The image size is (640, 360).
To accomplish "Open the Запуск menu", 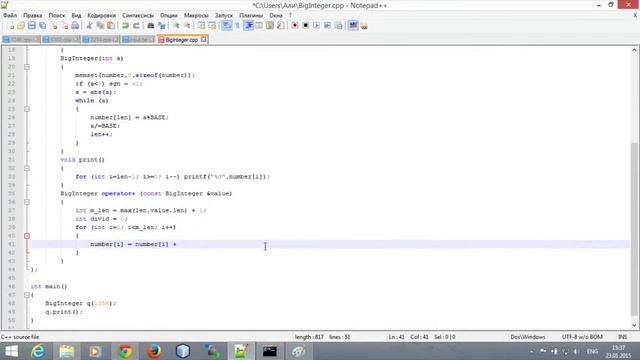I will pos(224,15).
